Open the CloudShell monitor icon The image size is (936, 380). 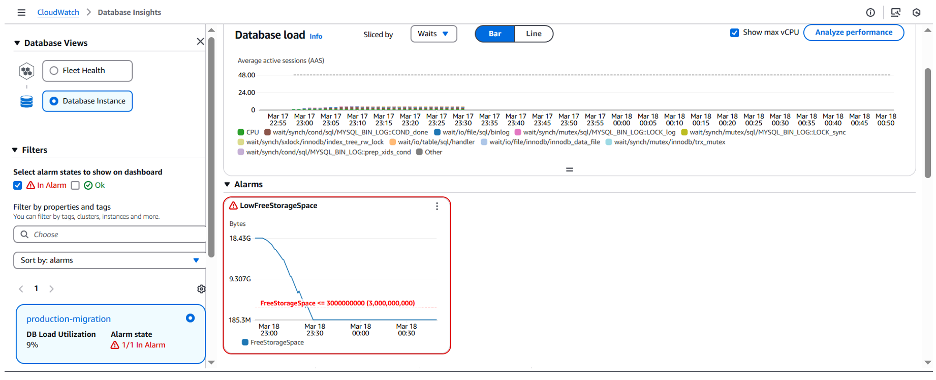point(895,13)
